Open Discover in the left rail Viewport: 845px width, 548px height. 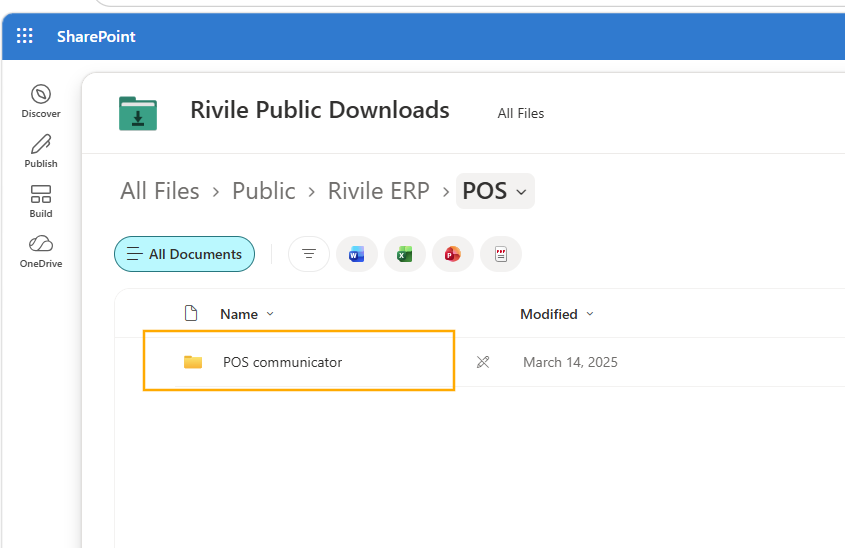(x=41, y=101)
